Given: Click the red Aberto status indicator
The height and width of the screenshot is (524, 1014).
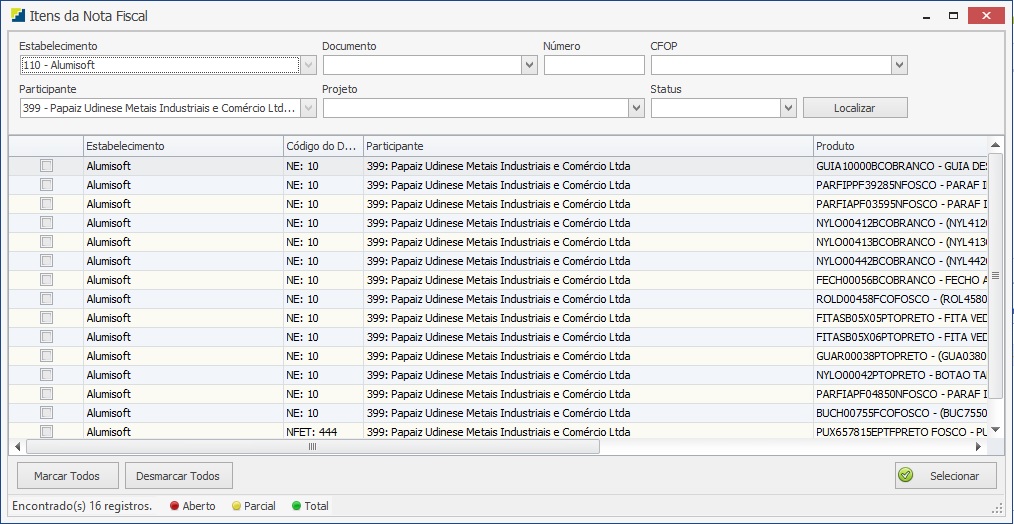Looking at the screenshot, I should point(174,506).
